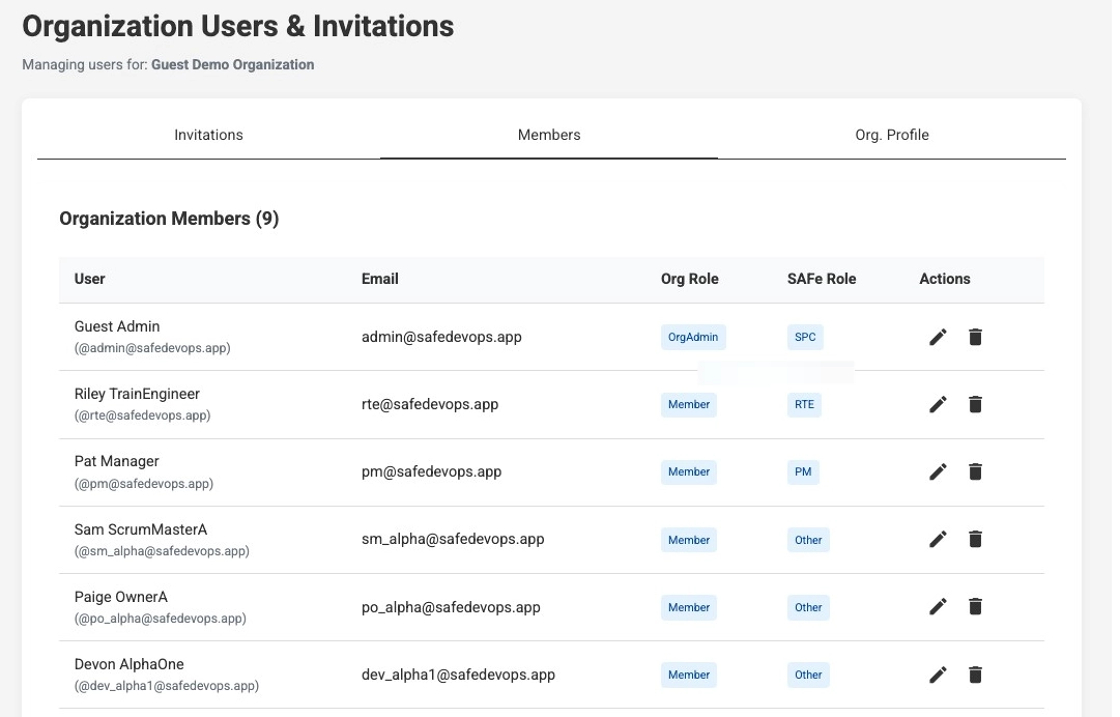Screen dimensions: 1120x717
Task: Open the Org. Profile tab
Action: [x=891, y=134]
